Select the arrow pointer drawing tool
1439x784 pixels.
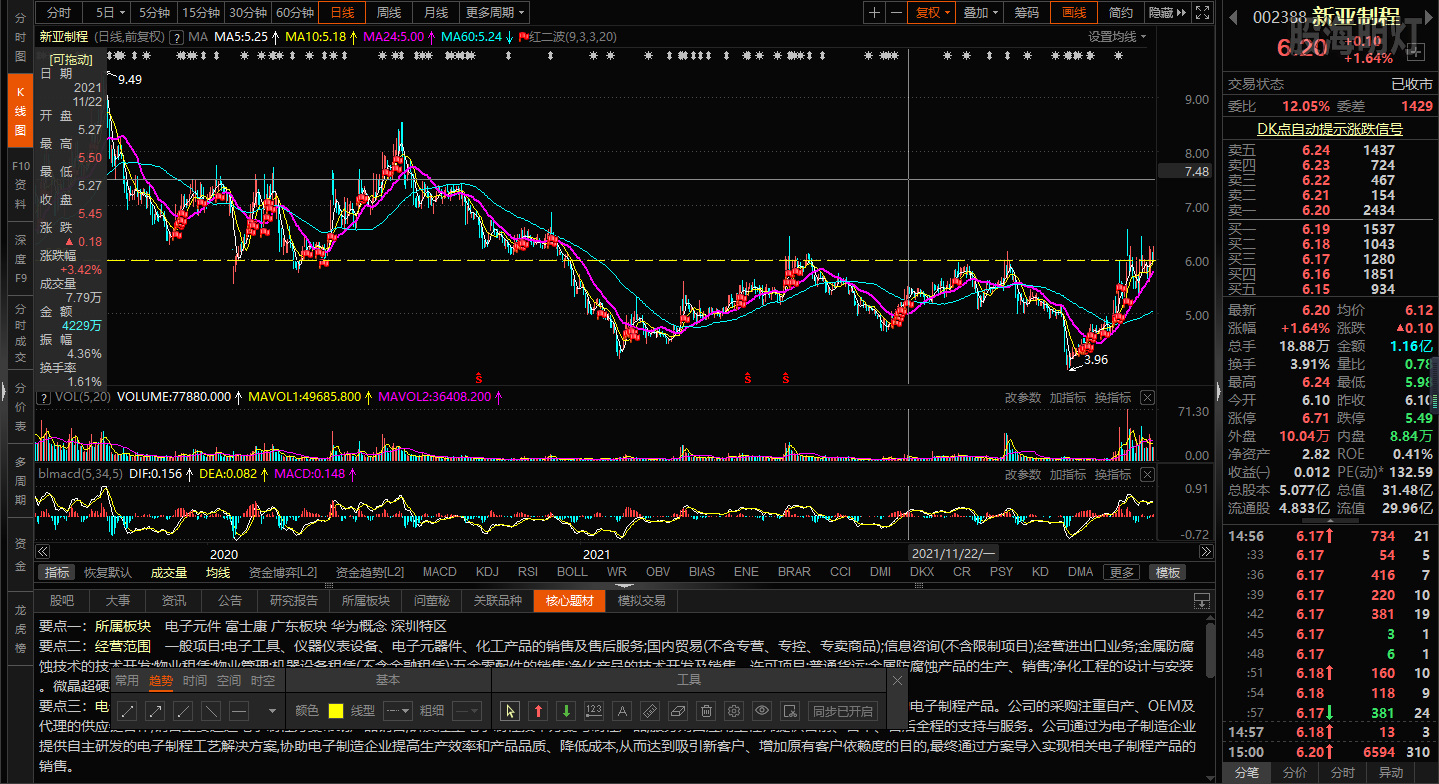click(x=511, y=711)
